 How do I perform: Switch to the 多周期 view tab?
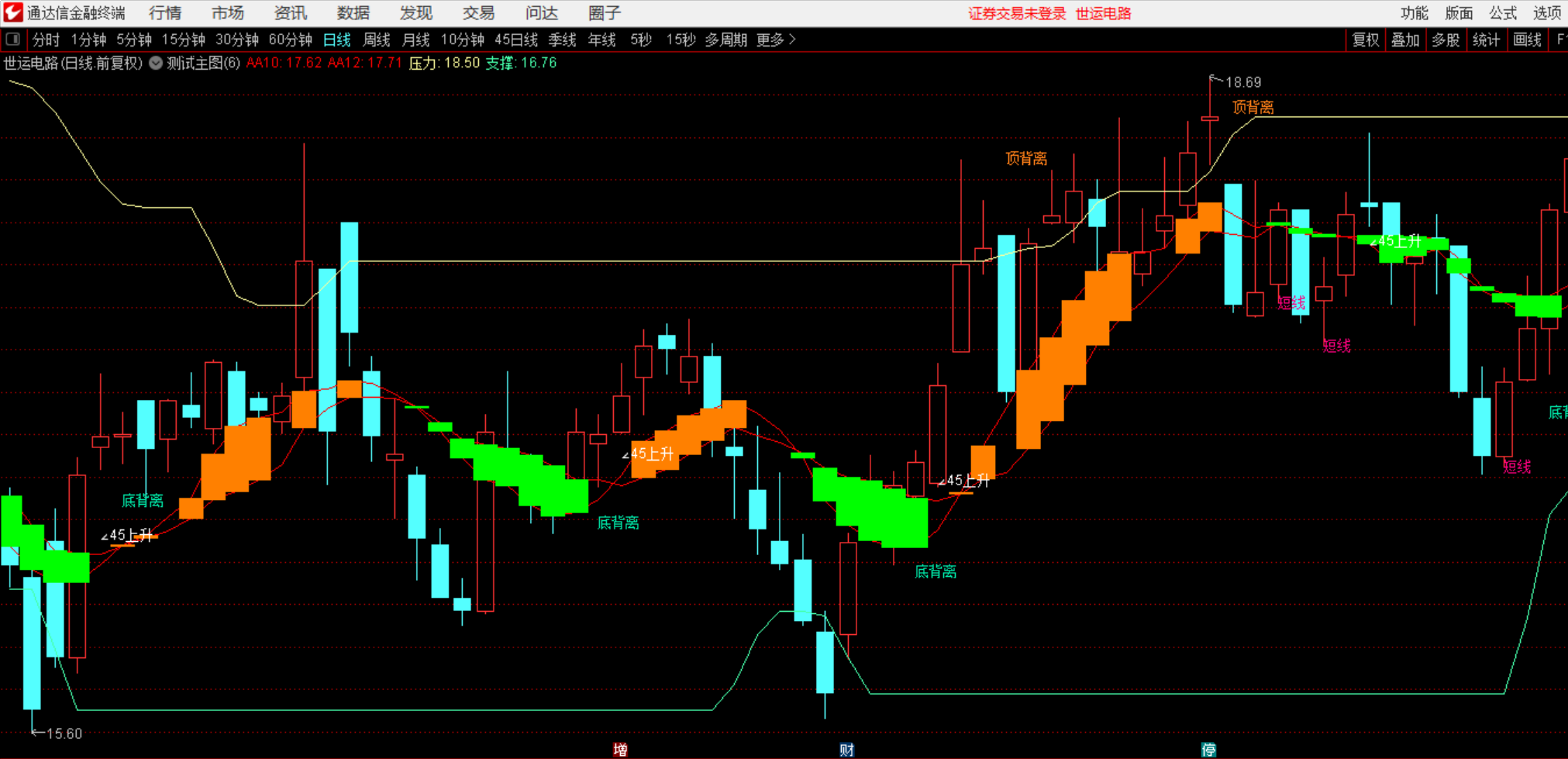(x=726, y=40)
